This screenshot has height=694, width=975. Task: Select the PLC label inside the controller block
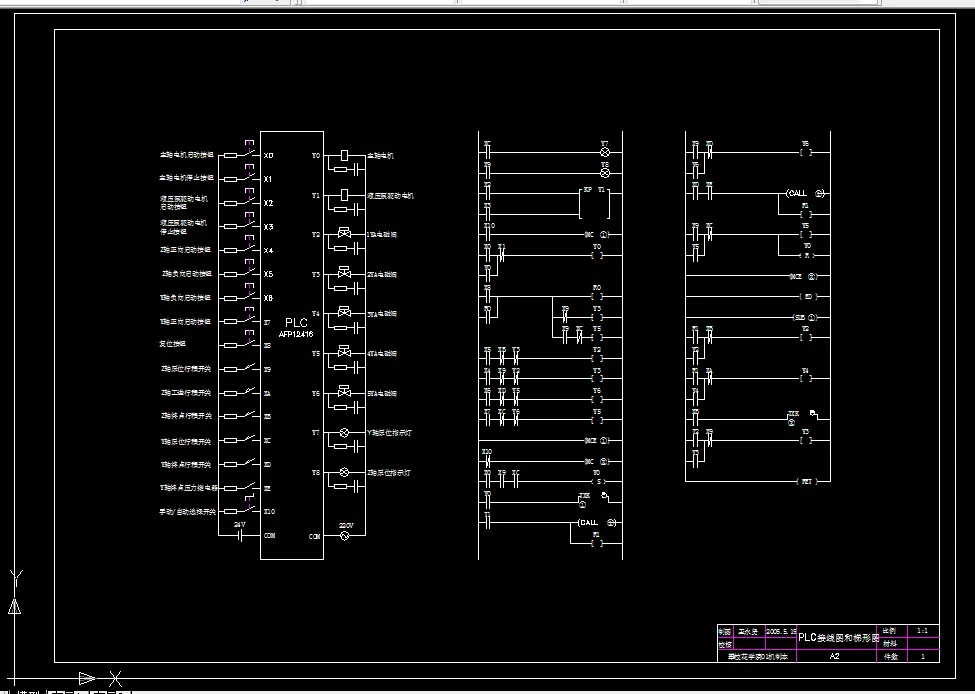pyautogui.click(x=296, y=323)
